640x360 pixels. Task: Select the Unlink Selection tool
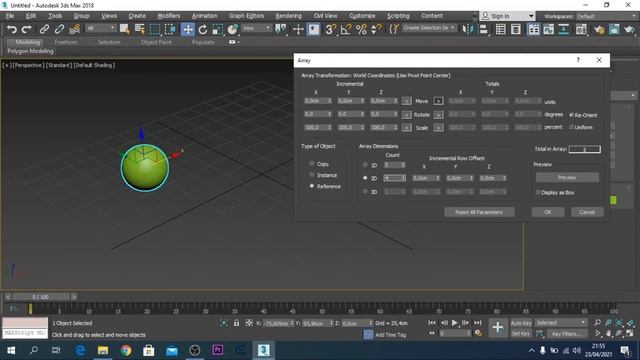[x=59, y=29]
